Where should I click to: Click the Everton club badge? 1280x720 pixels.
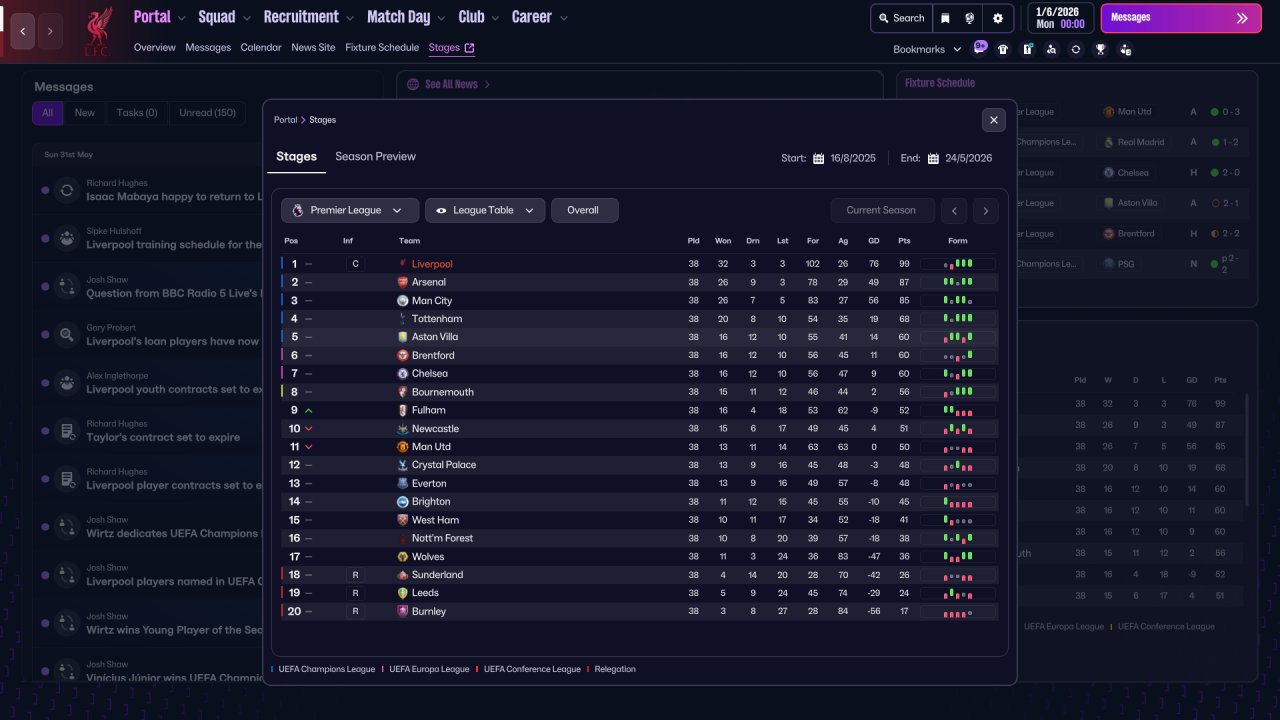click(x=403, y=483)
